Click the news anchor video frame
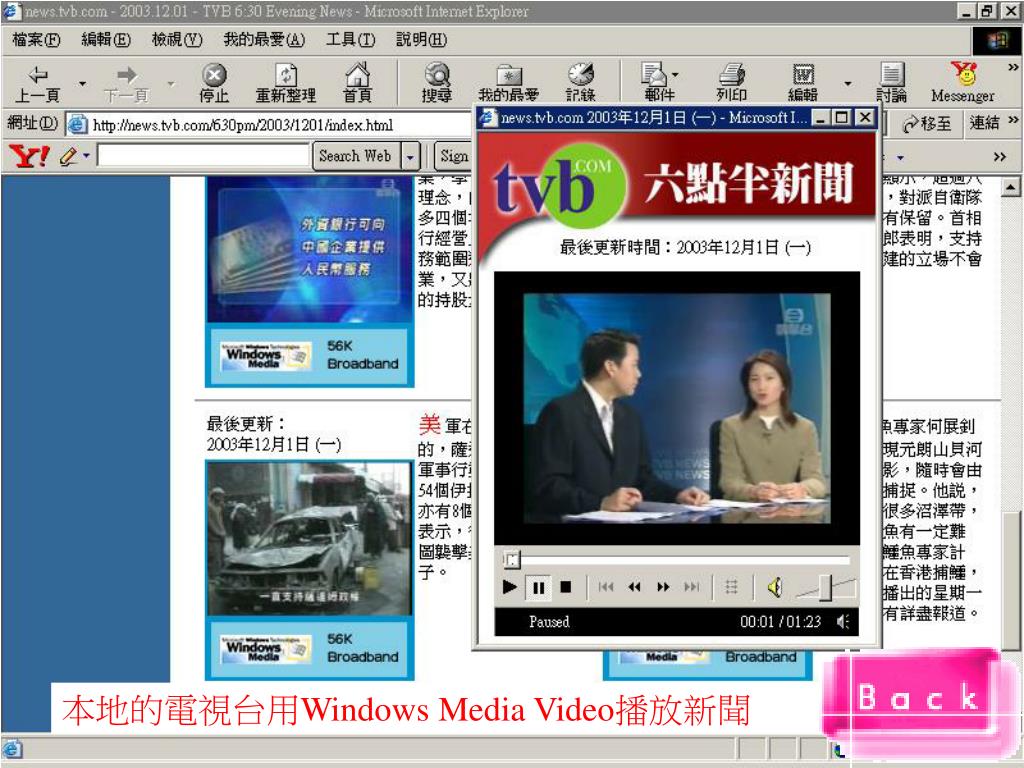Viewport: 1024px width, 768px height. 677,408
